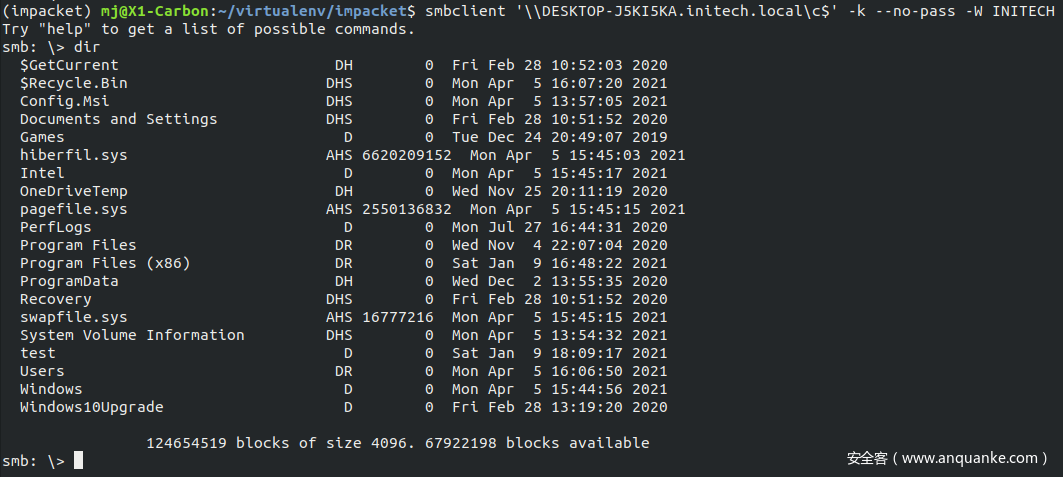Click the Users directory name
1063x477 pixels.
42,371
